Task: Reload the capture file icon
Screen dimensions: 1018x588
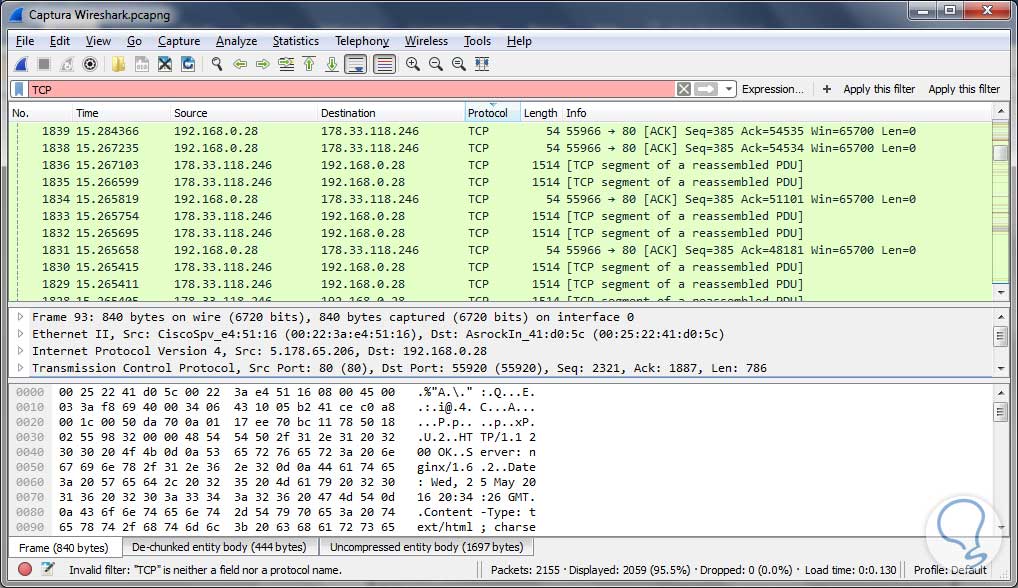Action: tap(188, 64)
